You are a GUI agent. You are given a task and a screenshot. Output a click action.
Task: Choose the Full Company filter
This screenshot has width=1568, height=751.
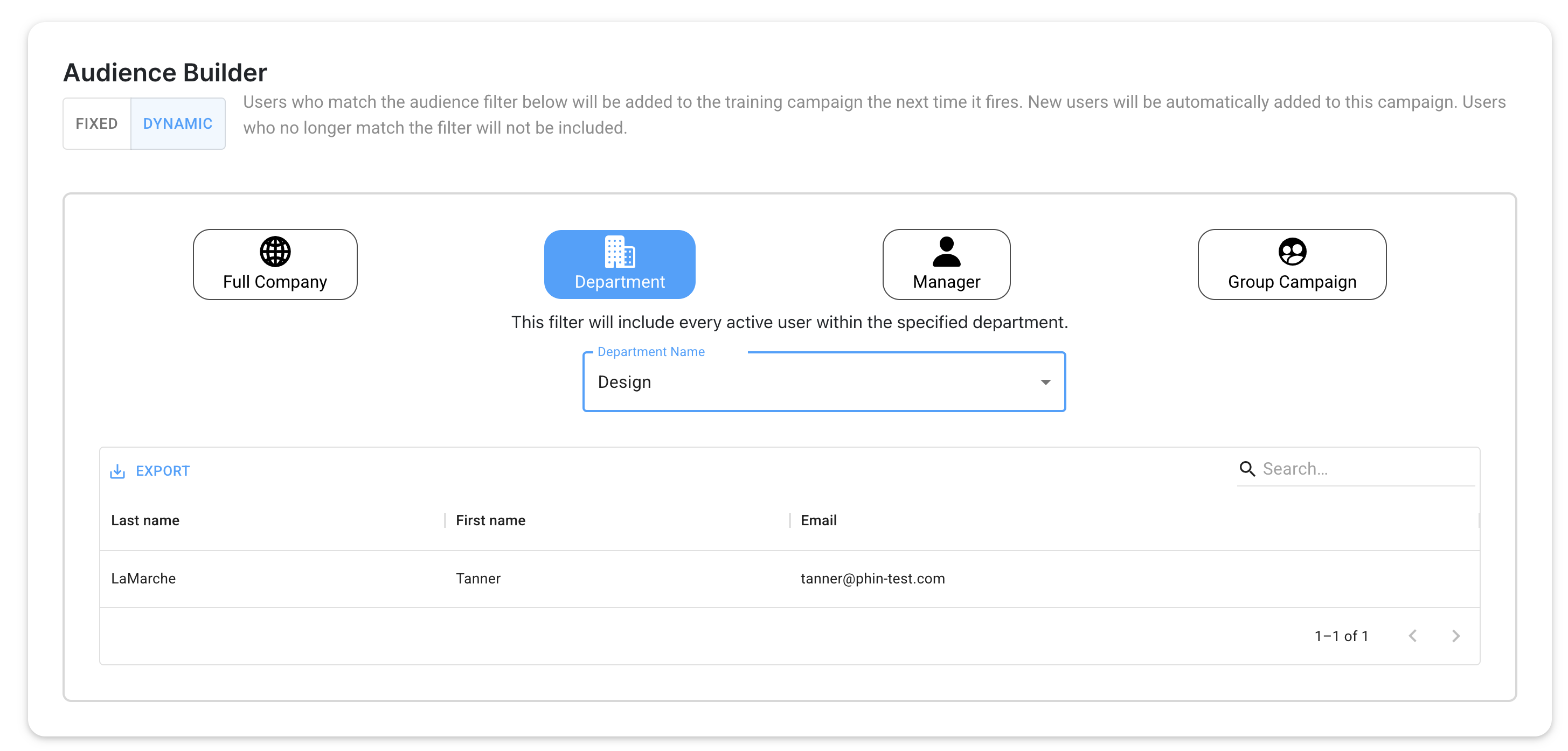coord(275,264)
